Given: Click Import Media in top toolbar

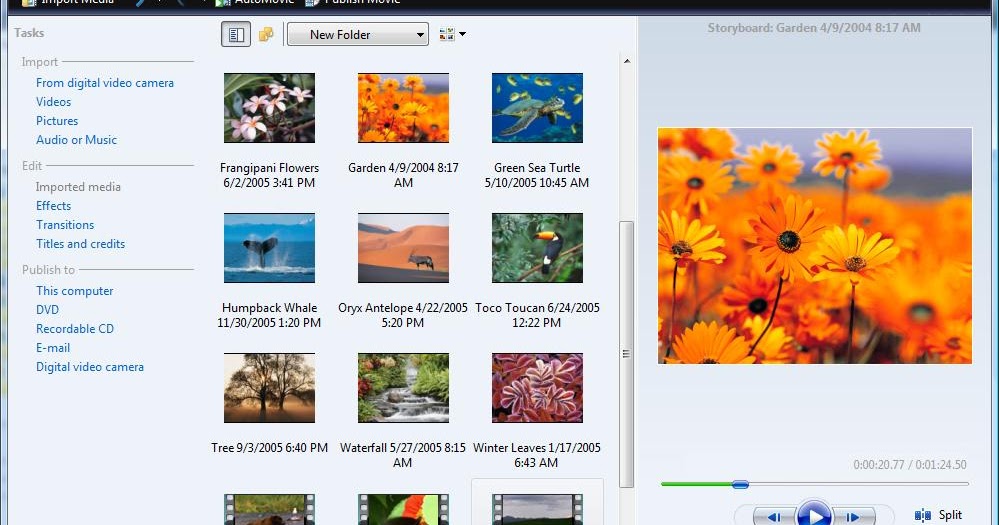Looking at the screenshot, I should 68,3.
